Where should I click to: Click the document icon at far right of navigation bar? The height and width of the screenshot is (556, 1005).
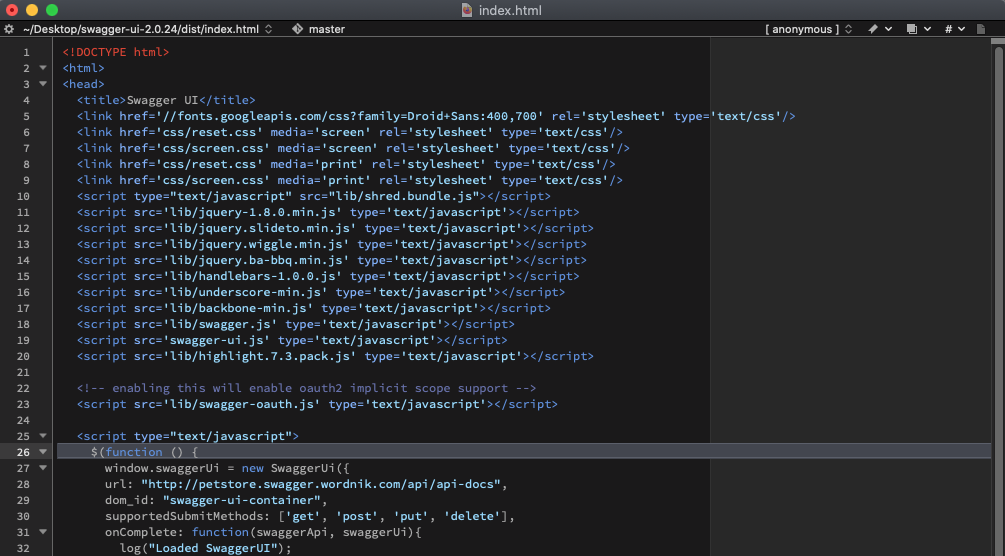(981, 29)
